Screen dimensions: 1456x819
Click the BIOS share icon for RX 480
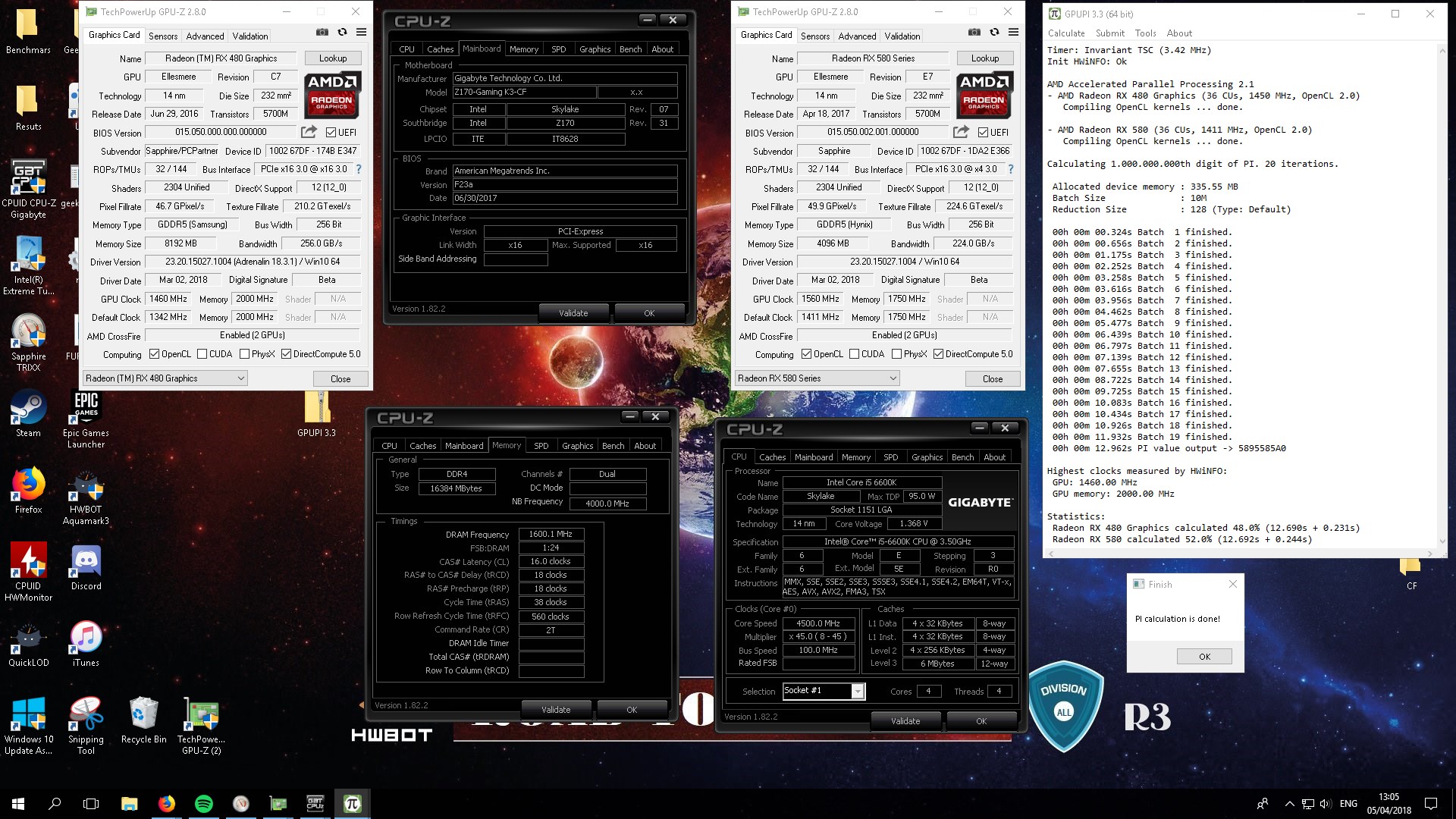pos(309,132)
